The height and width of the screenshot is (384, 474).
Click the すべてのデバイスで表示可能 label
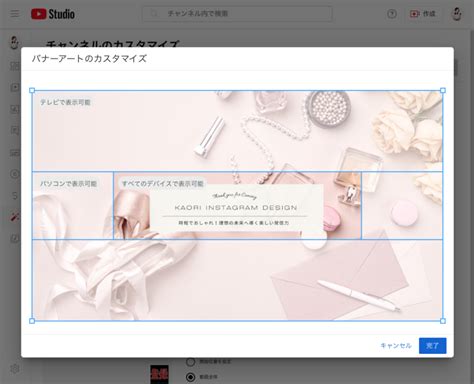(x=163, y=184)
